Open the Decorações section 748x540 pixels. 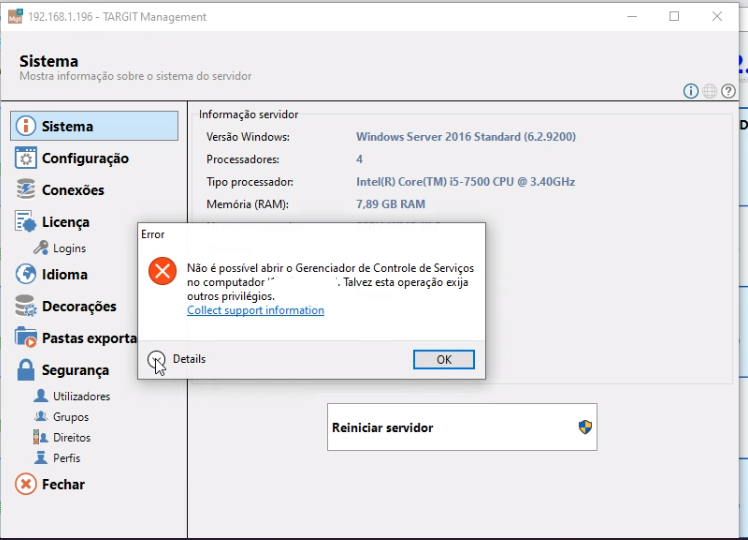(79, 306)
